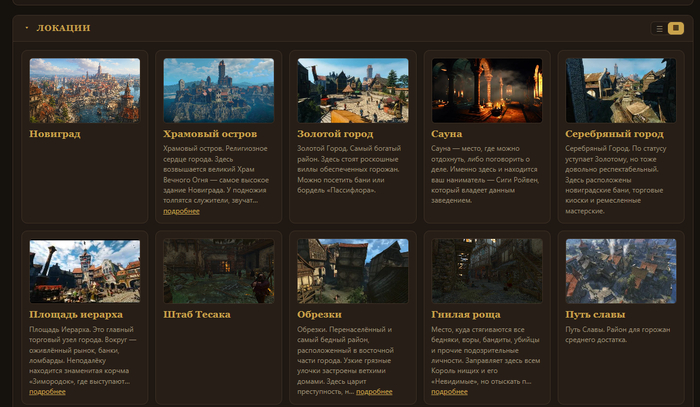Open the Путь славы thumbnail
Image resolution: width=700 pixels, height=407 pixels.
coord(621,271)
